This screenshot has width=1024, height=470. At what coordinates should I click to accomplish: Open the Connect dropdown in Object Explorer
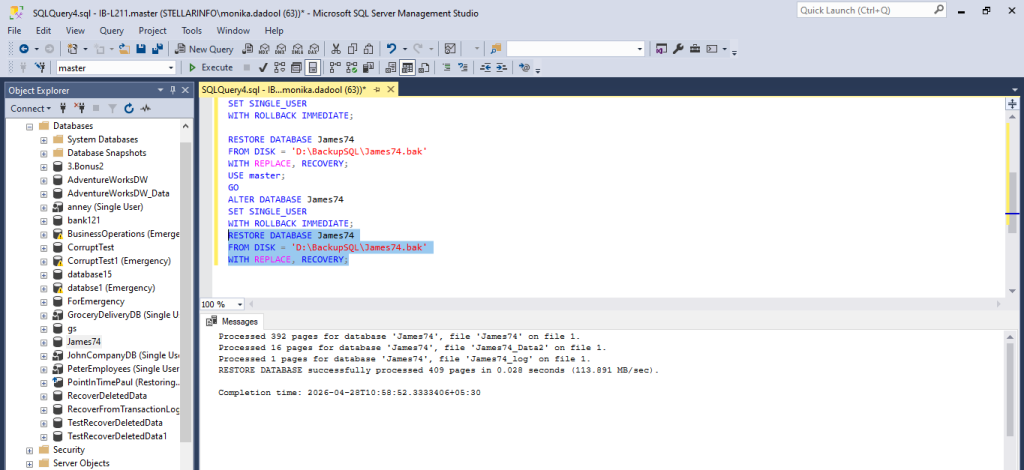pyautogui.click(x=31, y=108)
